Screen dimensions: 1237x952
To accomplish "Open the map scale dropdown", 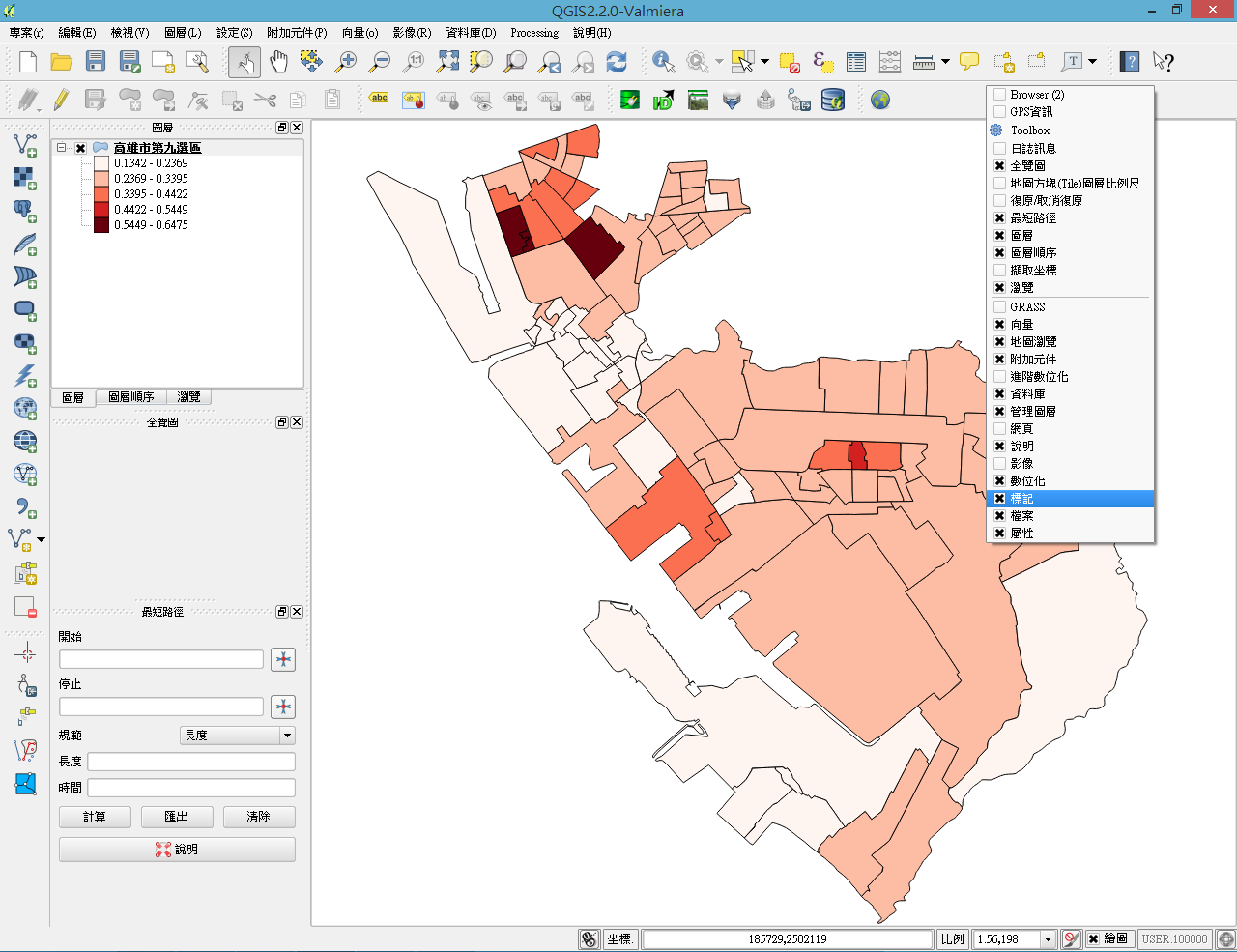I will pyautogui.click(x=1048, y=939).
